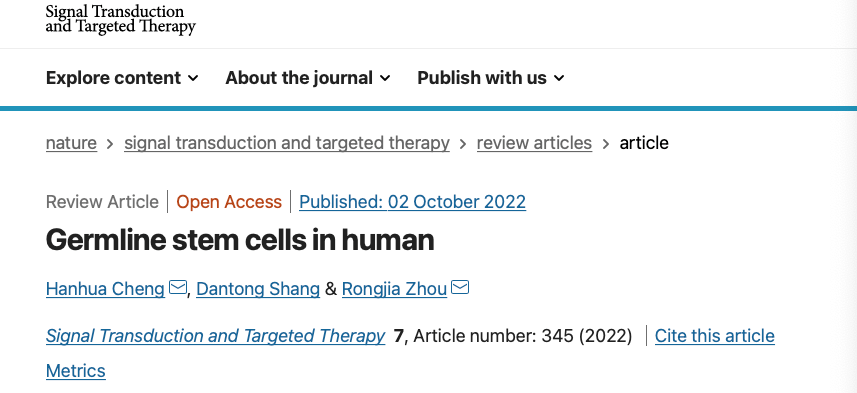This screenshot has height=393, width=857.
Task: Open the Metrics link
Action: tap(75, 371)
